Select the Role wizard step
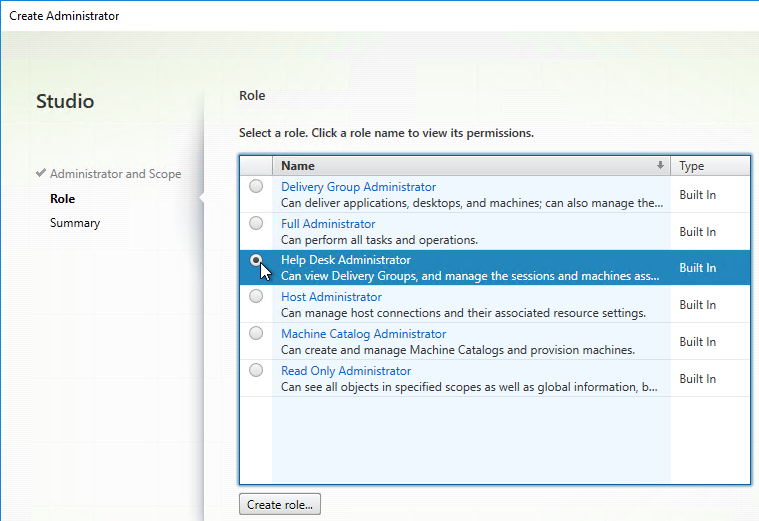Image resolution: width=759 pixels, height=521 pixels. point(62,199)
